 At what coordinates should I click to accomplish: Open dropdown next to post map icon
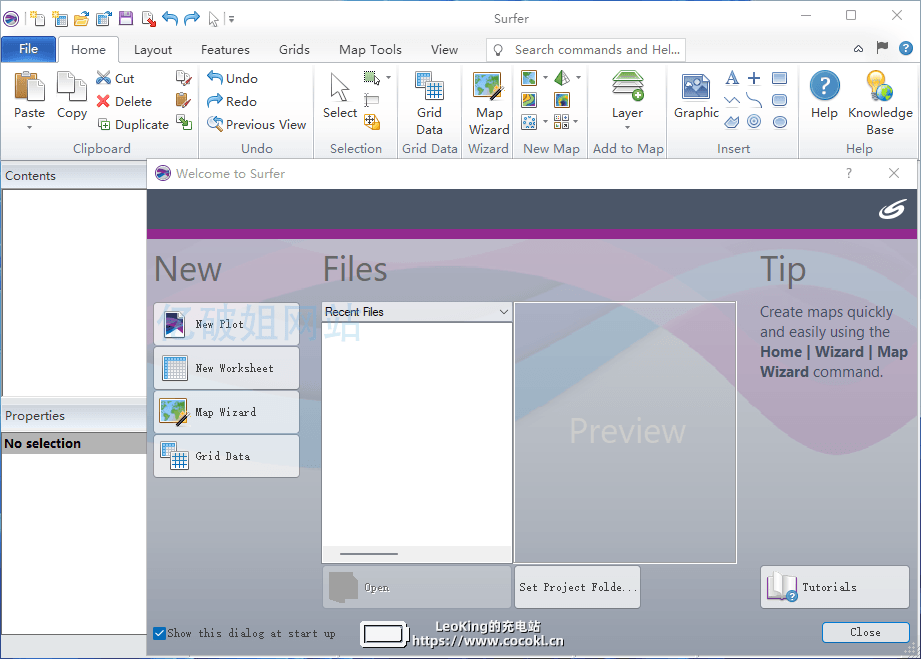545,122
